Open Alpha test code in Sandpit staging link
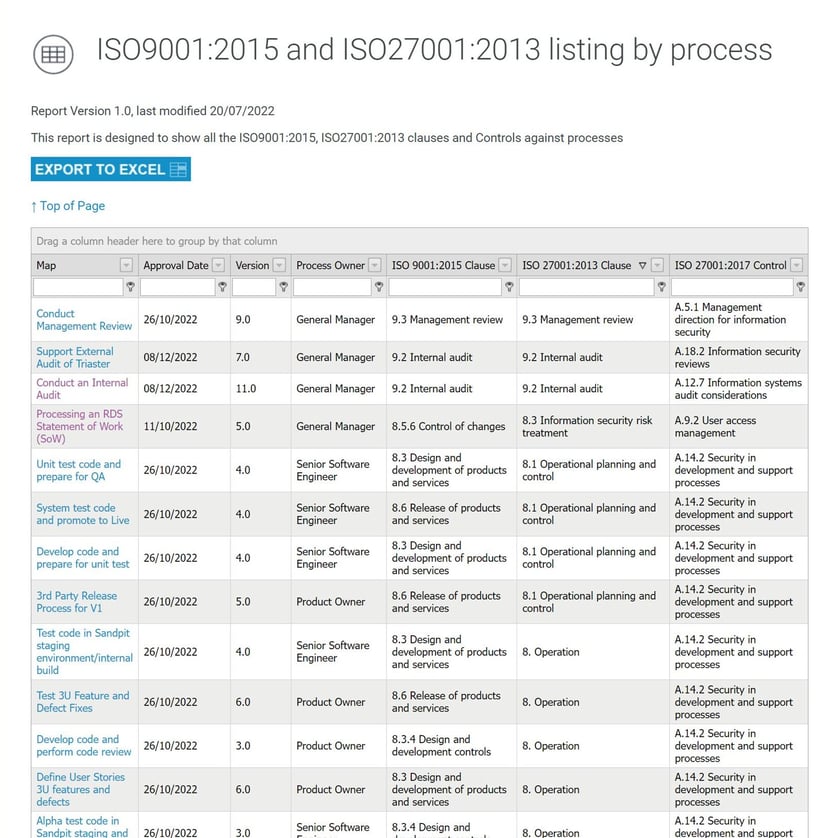The width and height of the screenshot is (840, 838). (x=82, y=827)
